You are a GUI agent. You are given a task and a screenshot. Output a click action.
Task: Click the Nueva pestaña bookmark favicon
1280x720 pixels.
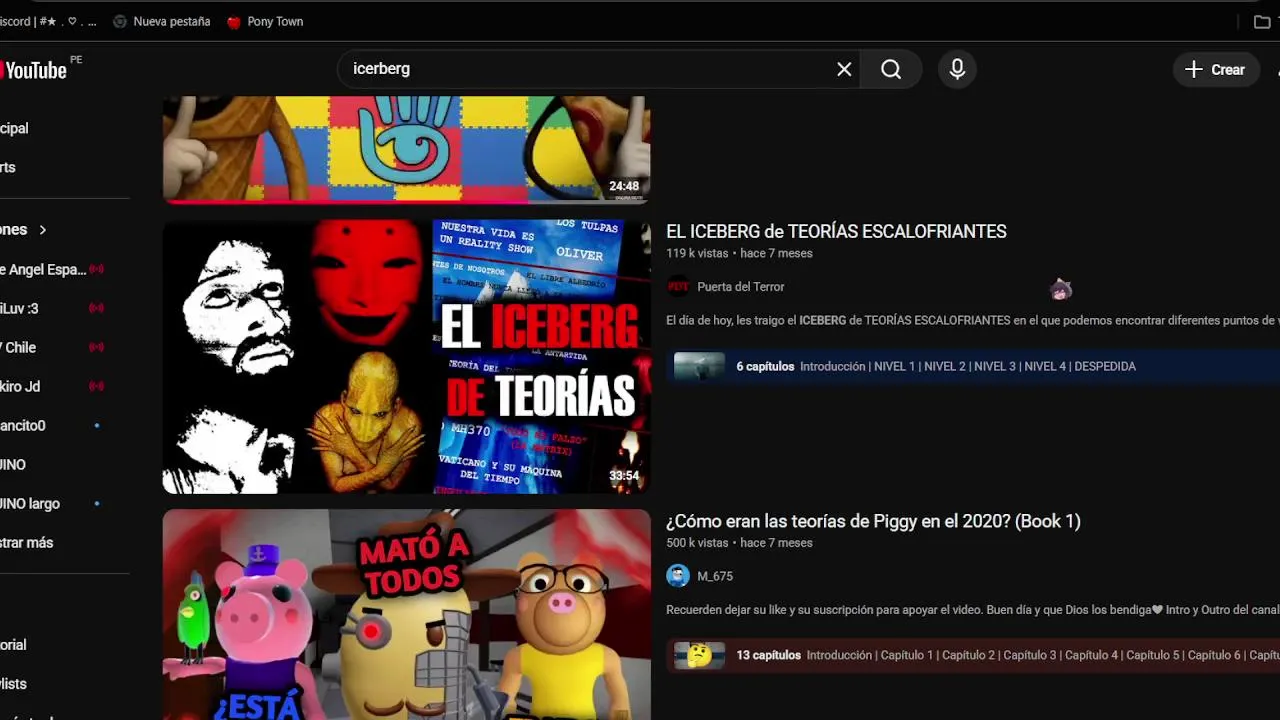(120, 21)
